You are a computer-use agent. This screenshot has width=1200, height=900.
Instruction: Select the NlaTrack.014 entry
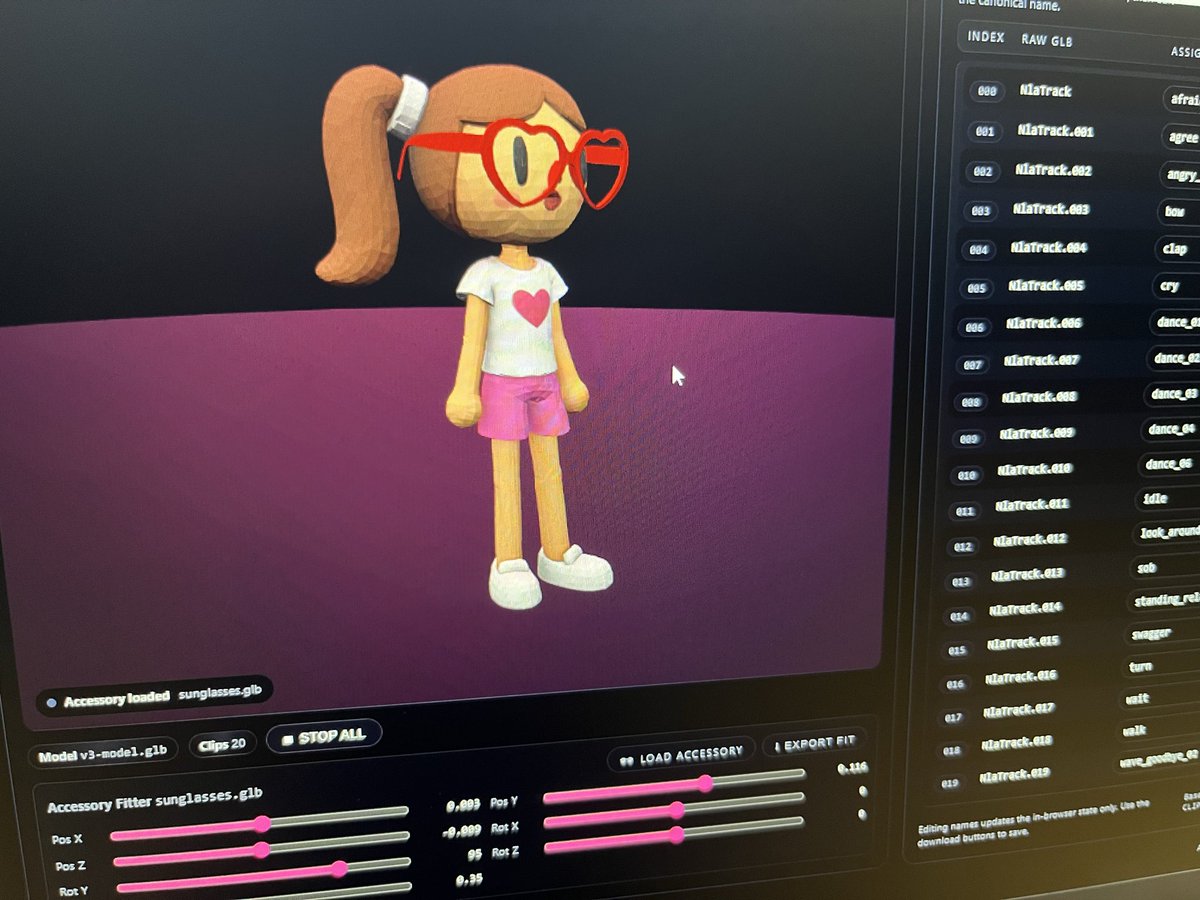(1027, 608)
